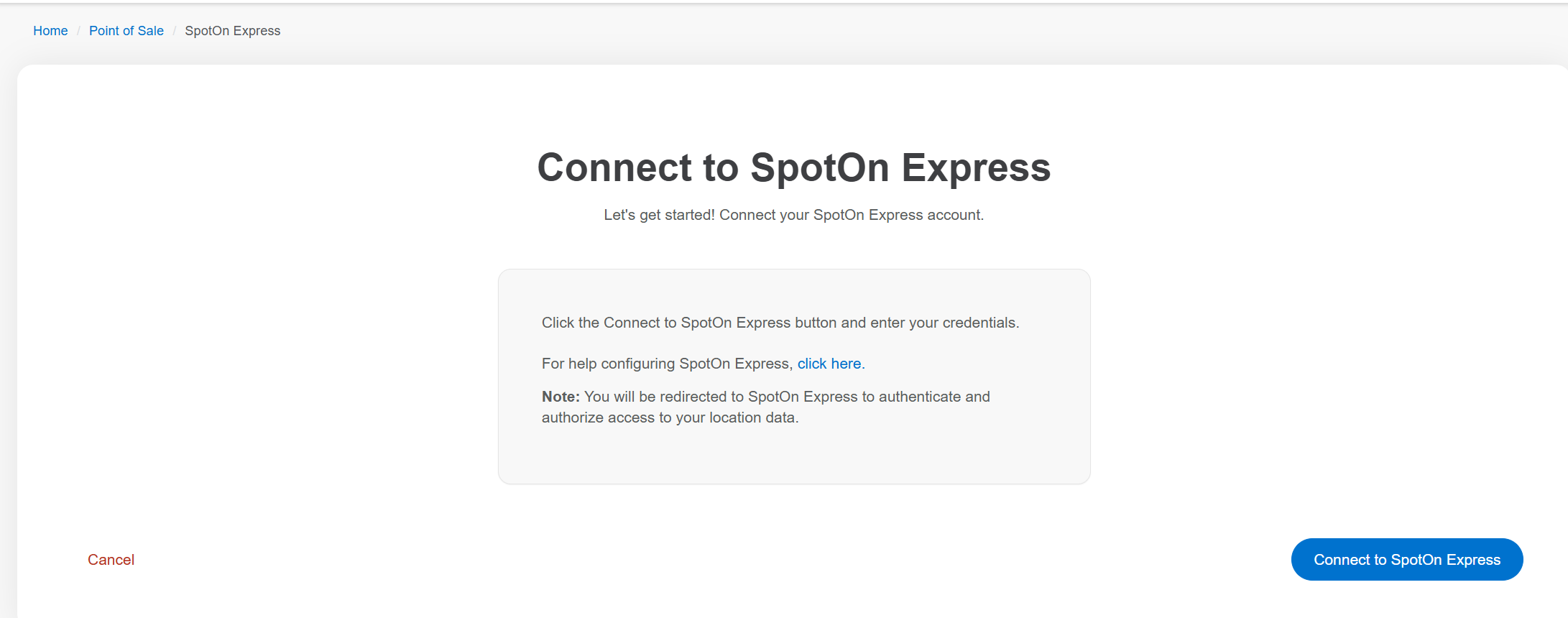Open the Point of Sale breadcrumb link
The width and height of the screenshot is (1568, 618).
click(x=126, y=31)
